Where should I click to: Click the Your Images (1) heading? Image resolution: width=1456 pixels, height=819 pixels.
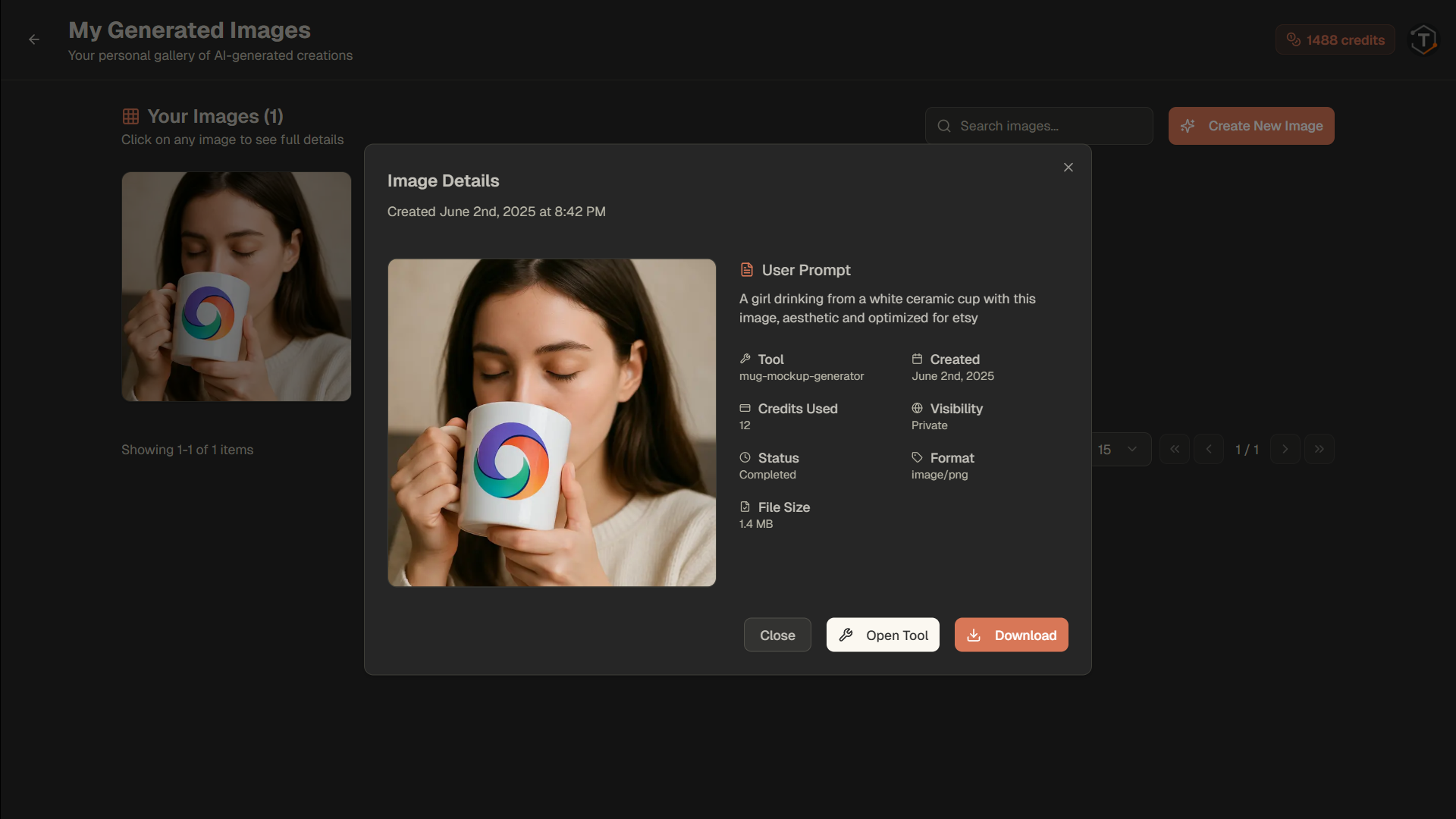point(215,116)
